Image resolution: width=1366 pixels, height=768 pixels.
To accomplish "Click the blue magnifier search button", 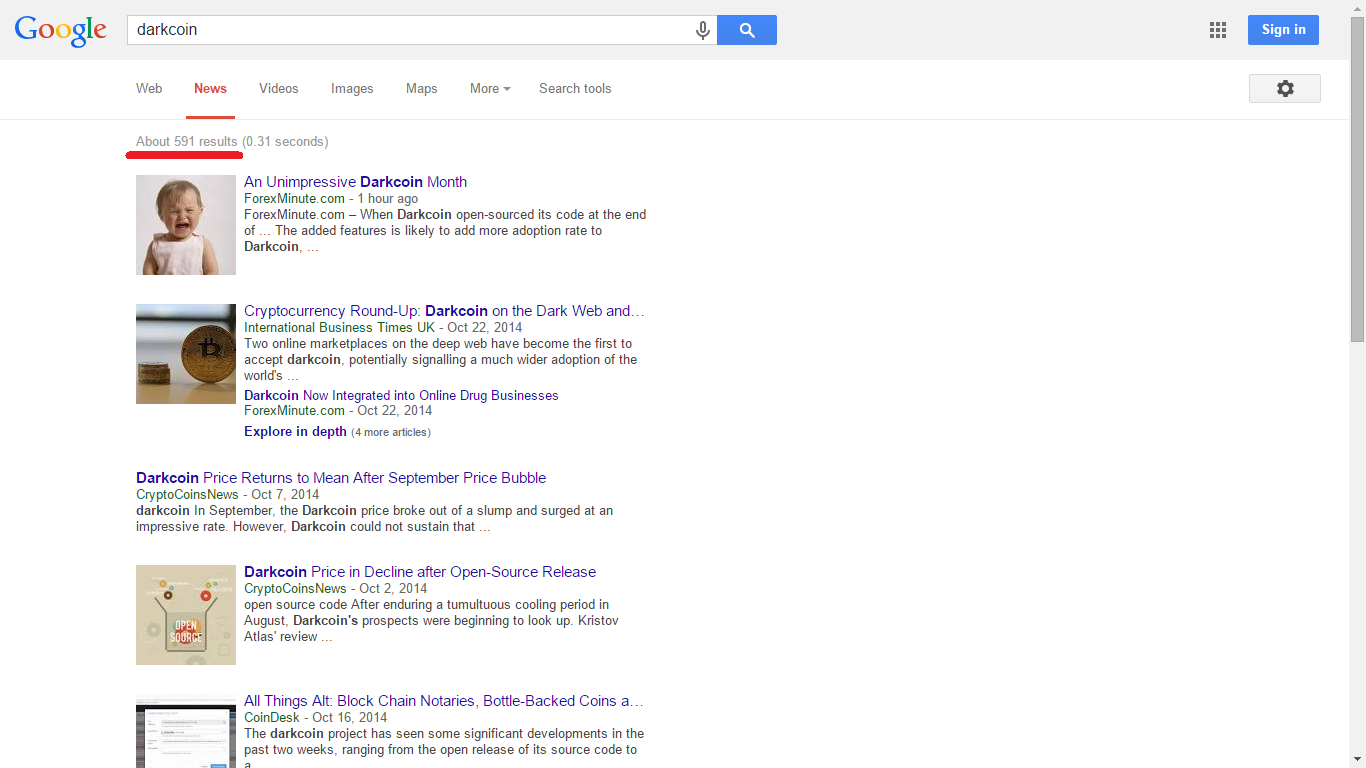I will [747, 30].
